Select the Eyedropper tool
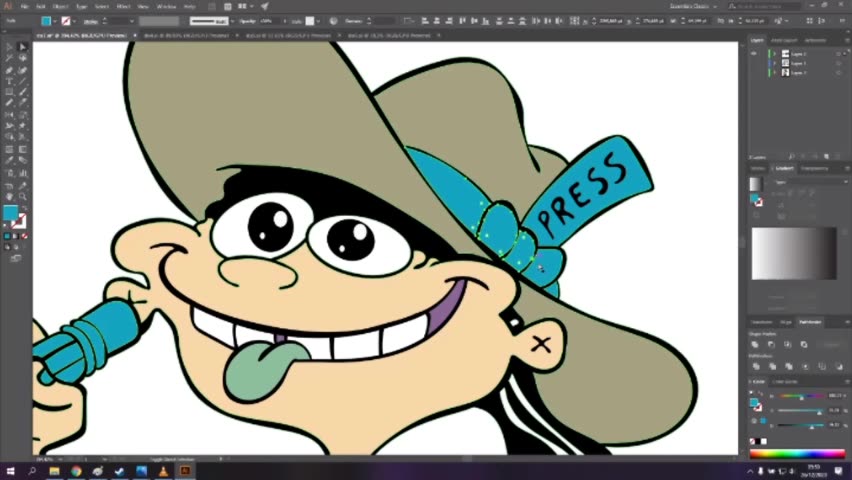The image size is (852, 480). coord(9,160)
